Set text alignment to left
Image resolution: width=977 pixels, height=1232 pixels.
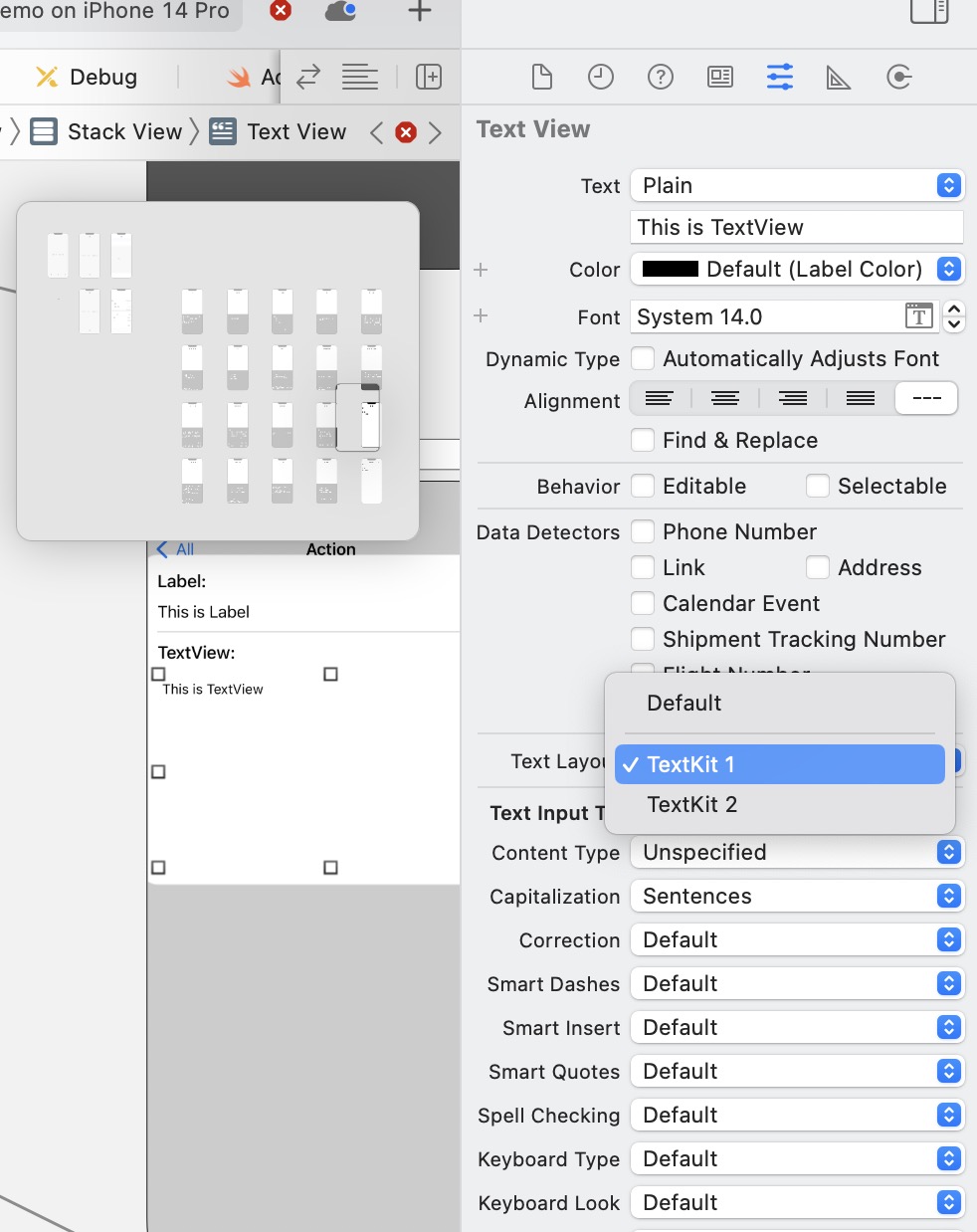(x=660, y=399)
